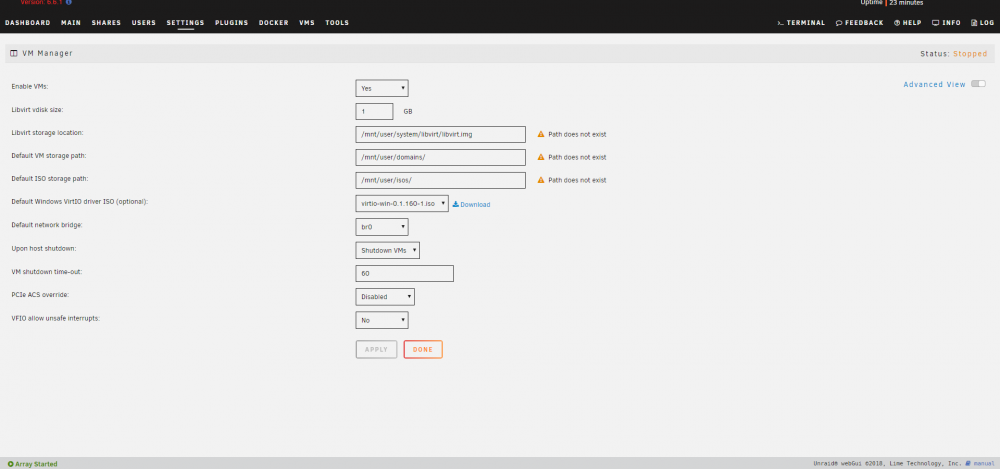Click the Array Started status icon
Image resolution: width=1000 pixels, height=469 pixels.
click(x=10, y=464)
